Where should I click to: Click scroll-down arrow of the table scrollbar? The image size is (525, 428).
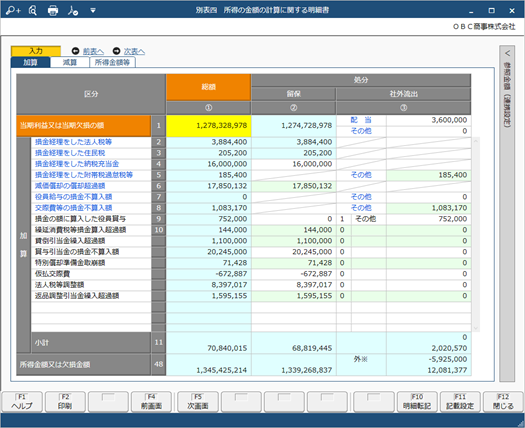point(475,328)
